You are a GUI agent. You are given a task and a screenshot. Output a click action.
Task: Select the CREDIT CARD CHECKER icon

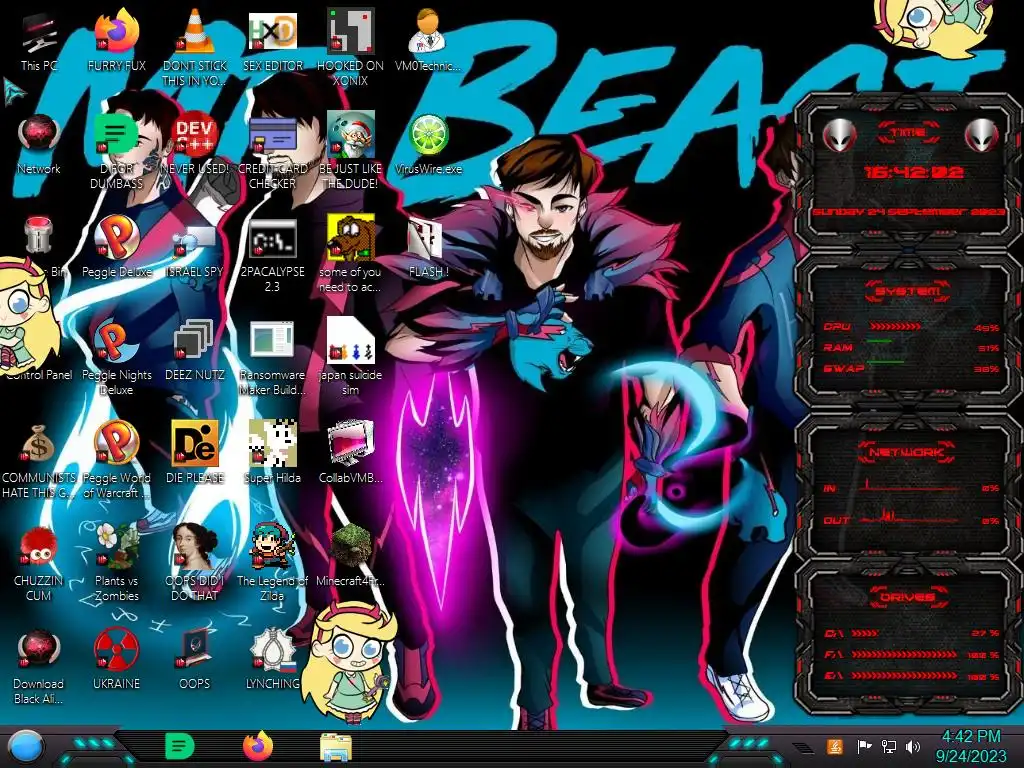click(273, 150)
